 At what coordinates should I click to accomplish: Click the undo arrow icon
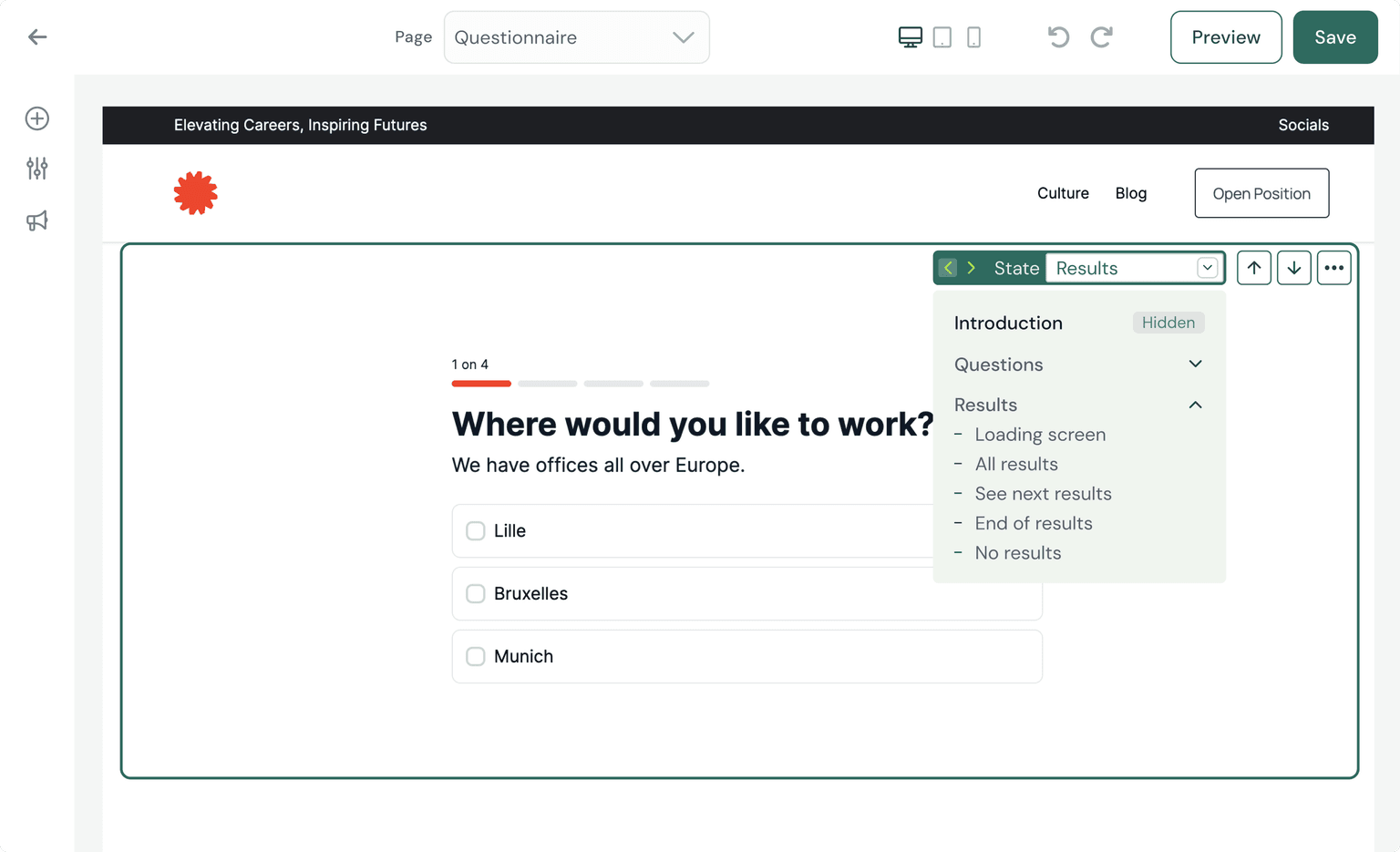pyautogui.click(x=1058, y=37)
